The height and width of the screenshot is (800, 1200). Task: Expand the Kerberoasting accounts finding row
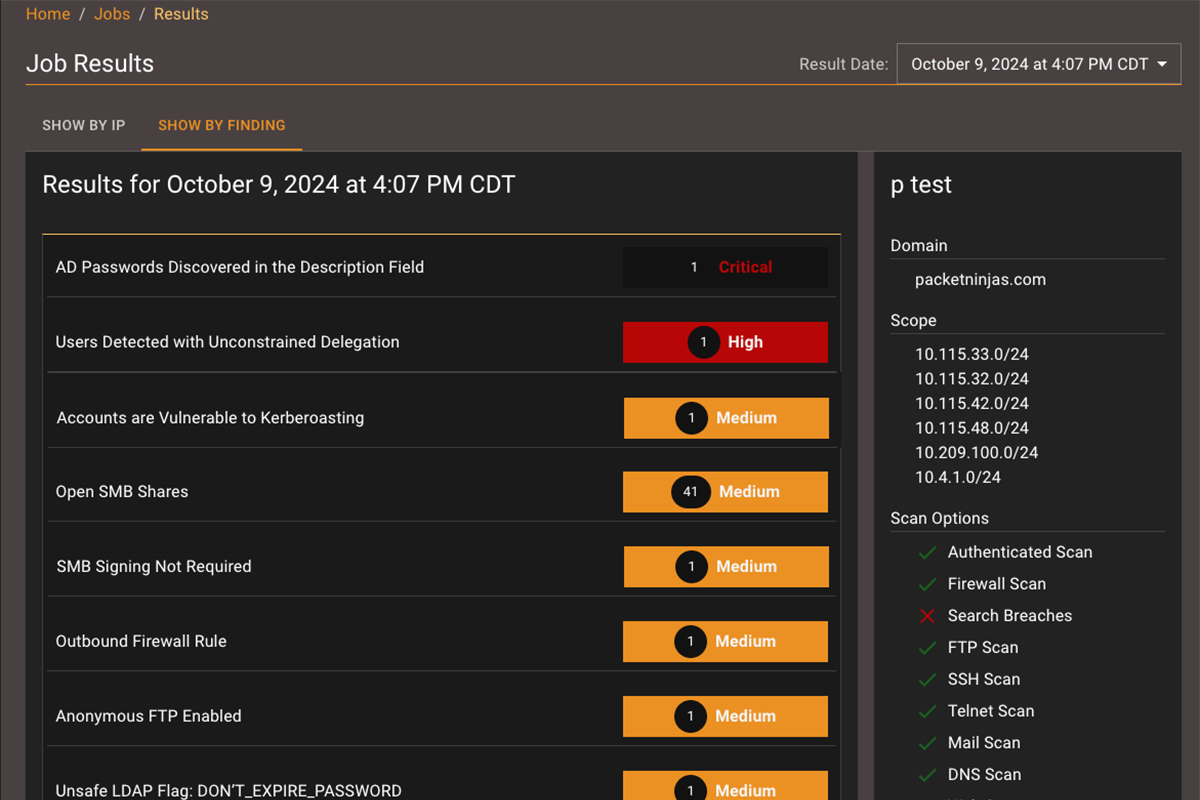click(x=210, y=418)
